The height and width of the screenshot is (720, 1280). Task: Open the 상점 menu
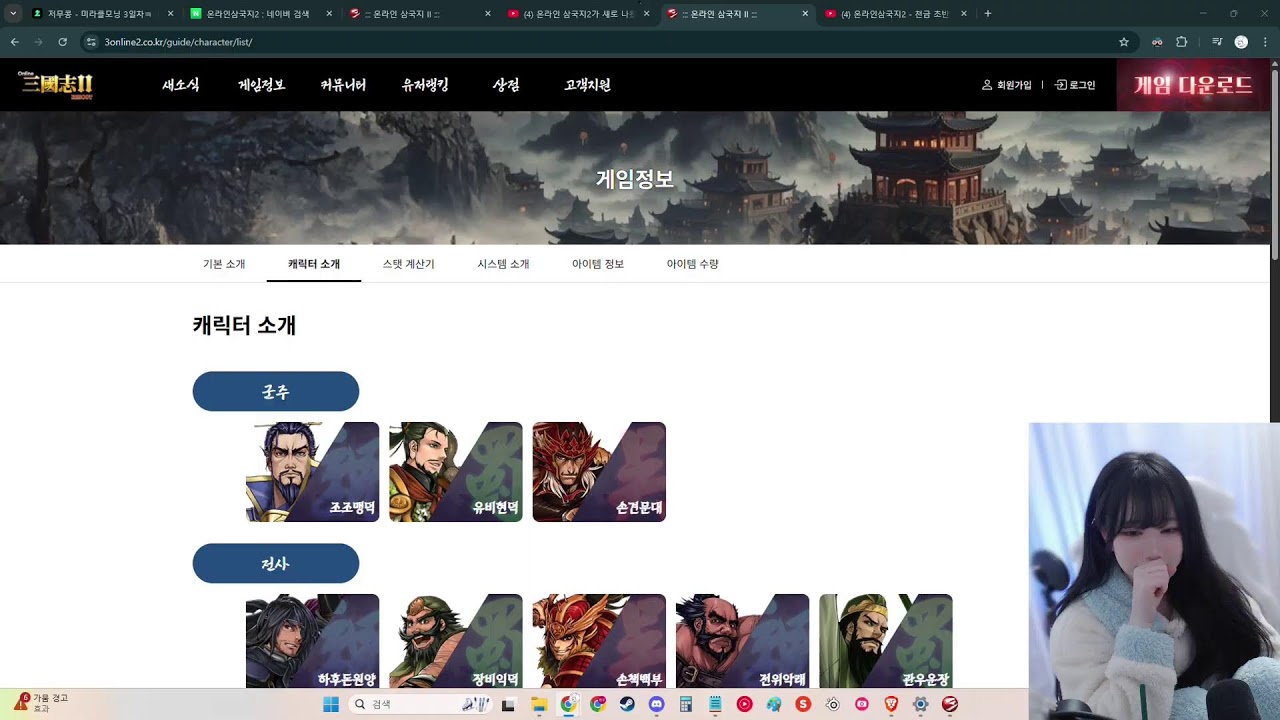pos(506,85)
